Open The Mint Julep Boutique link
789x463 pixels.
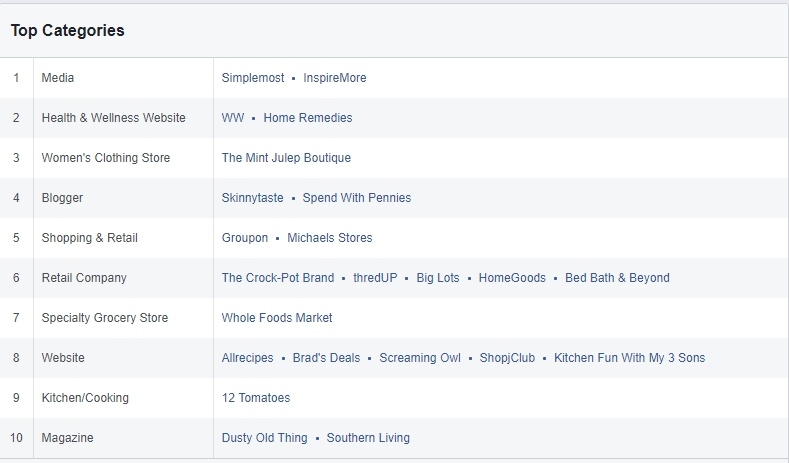click(x=286, y=158)
